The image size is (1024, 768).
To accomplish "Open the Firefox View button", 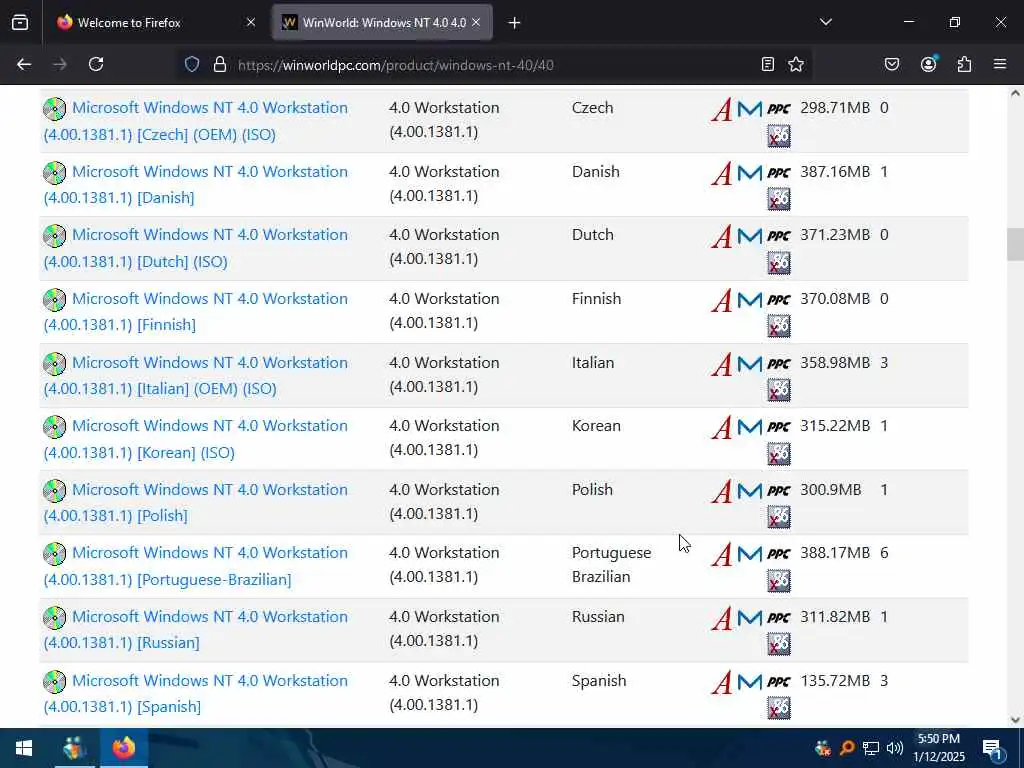I will 20,22.
